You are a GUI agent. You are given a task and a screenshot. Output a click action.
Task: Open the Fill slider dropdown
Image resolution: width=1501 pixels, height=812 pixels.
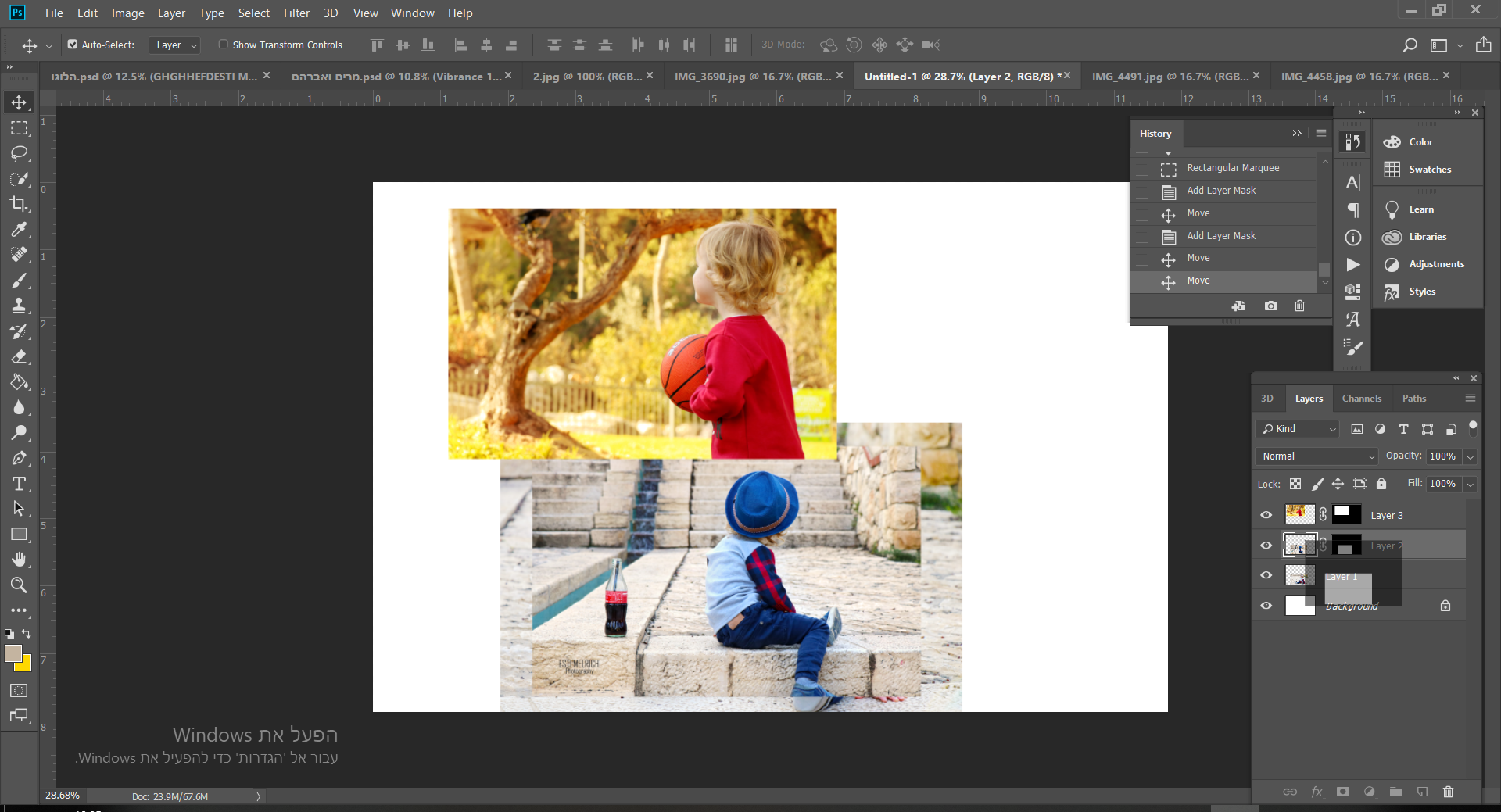tap(1471, 484)
